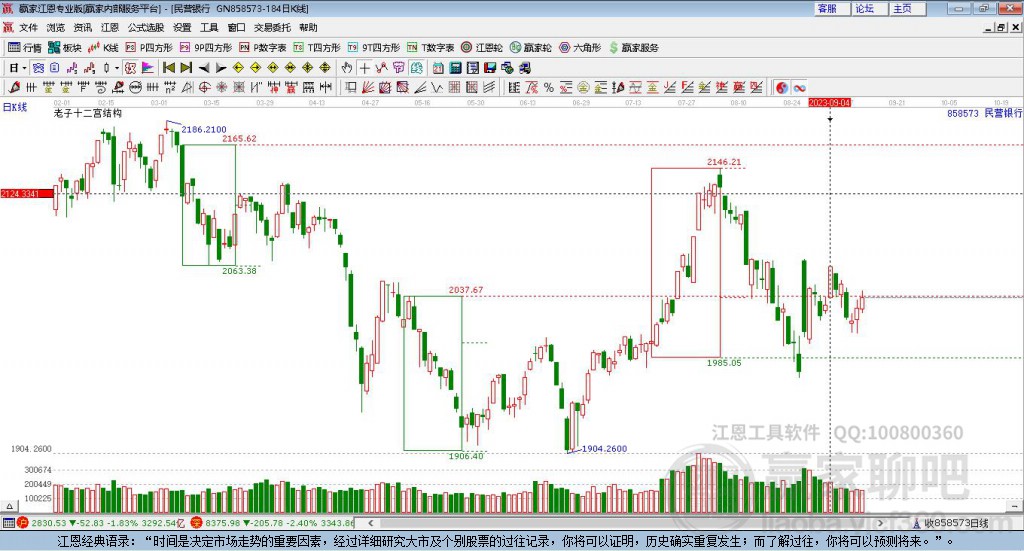Open the 江恩轮 Gann wheel

tap(482, 48)
